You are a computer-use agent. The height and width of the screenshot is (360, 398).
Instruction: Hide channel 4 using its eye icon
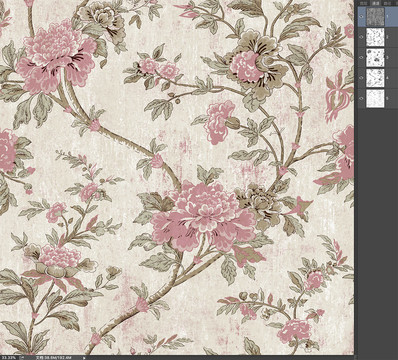[361, 78]
